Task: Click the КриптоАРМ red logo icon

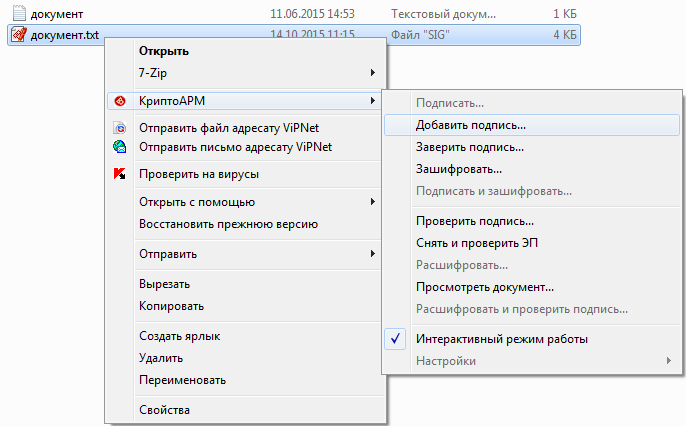Action: pos(120,101)
